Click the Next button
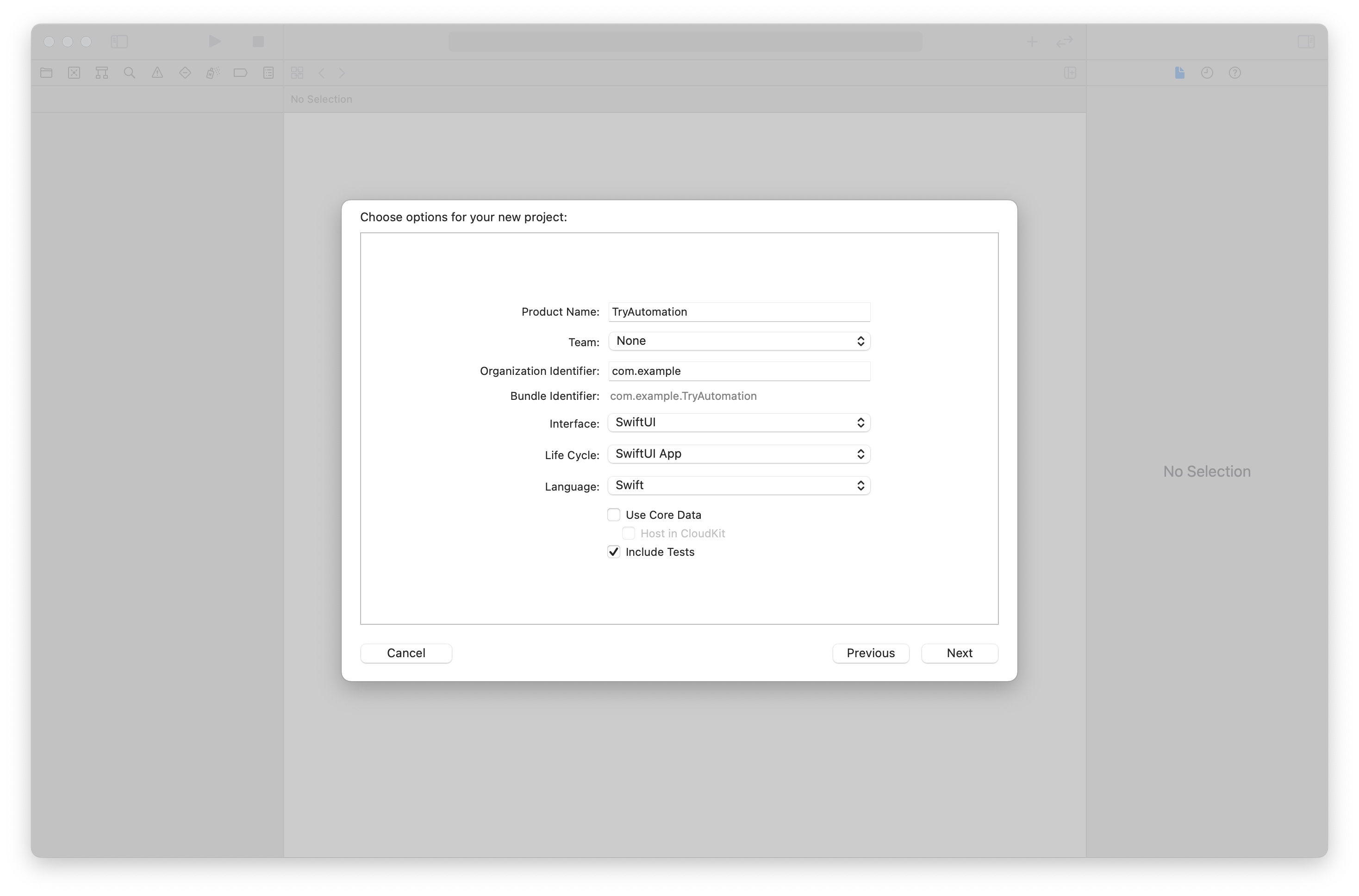 coord(959,653)
